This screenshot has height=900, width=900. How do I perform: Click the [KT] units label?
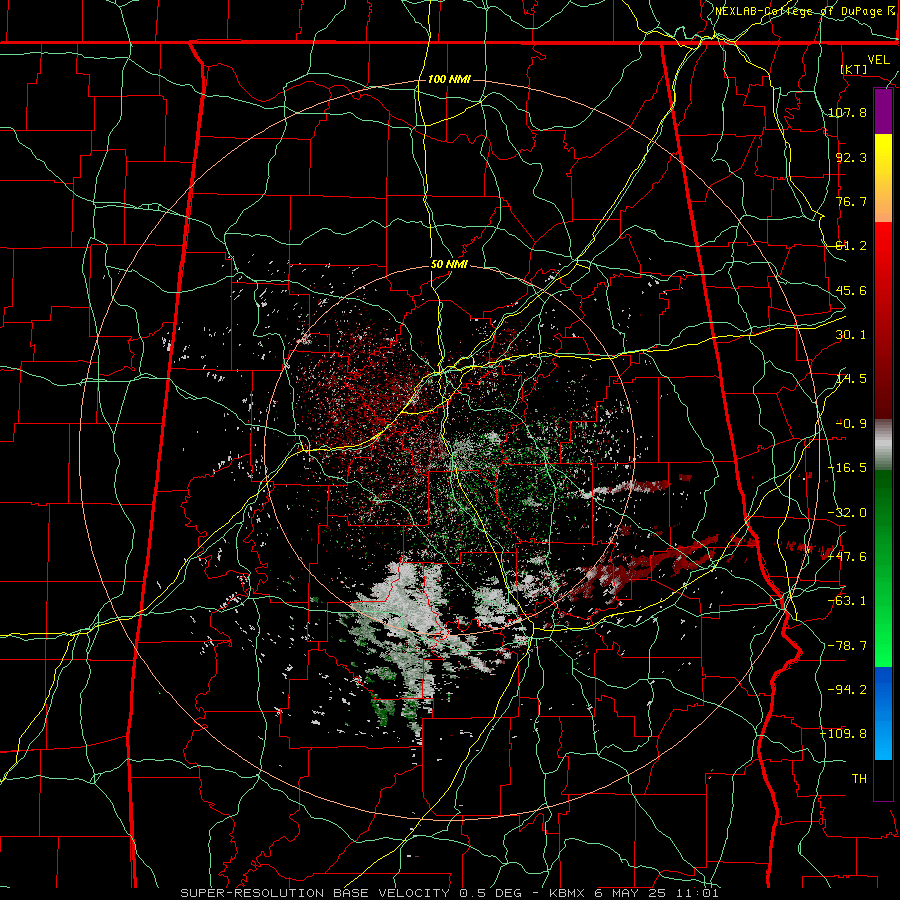[854, 69]
